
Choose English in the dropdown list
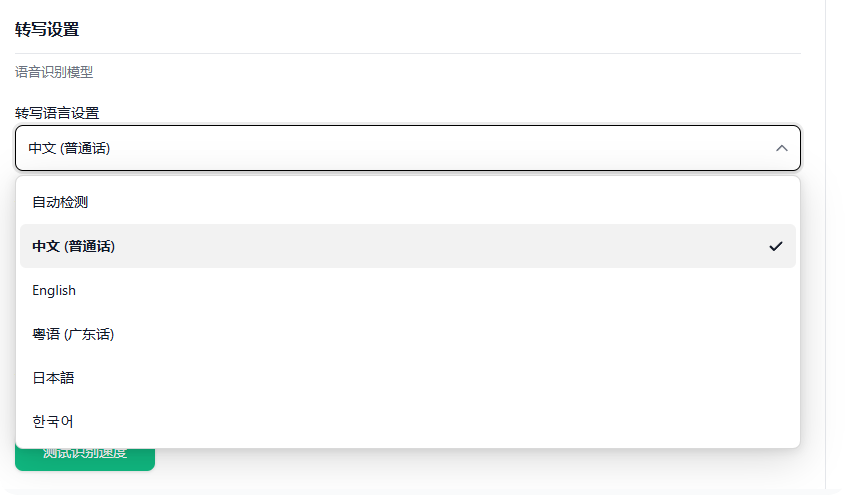(54, 290)
